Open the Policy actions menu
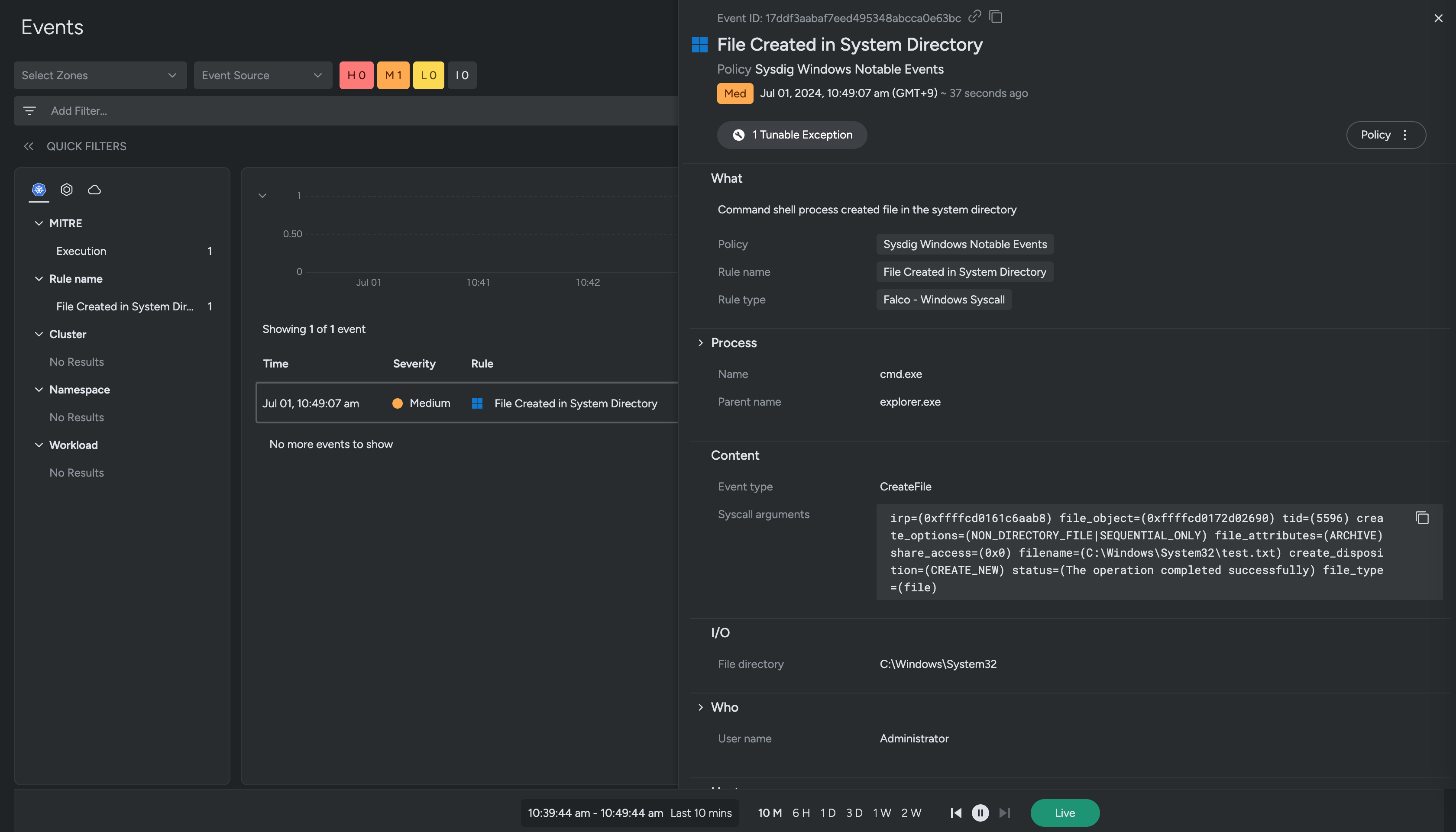Image resolution: width=1456 pixels, height=832 pixels. click(1406, 135)
